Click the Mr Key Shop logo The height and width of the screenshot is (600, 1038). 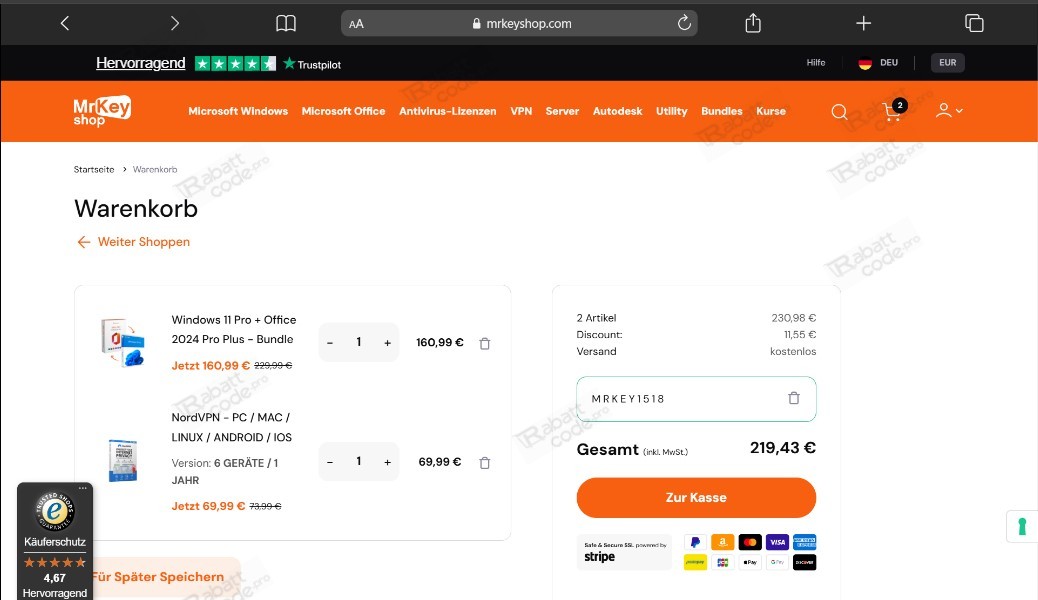point(100,111)
